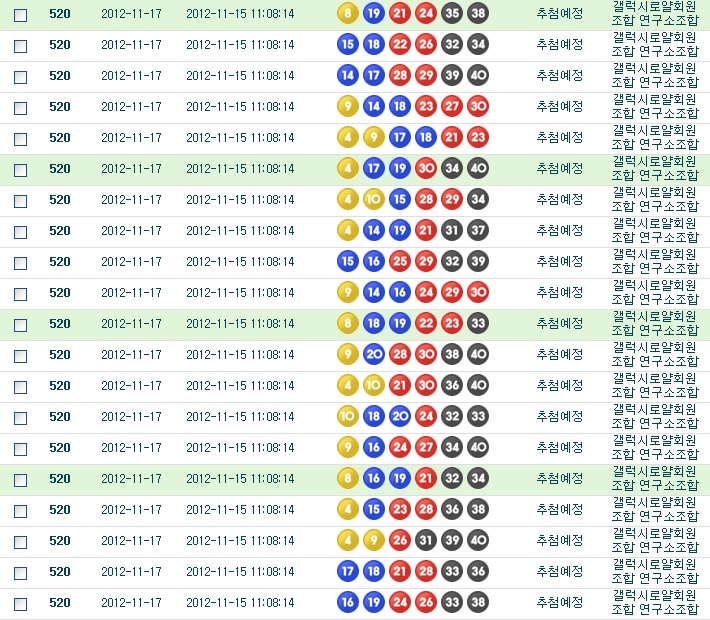Enable checkbox for row 16 19 24 26 33 38
The image size is (710, 620).
point(20,604)
